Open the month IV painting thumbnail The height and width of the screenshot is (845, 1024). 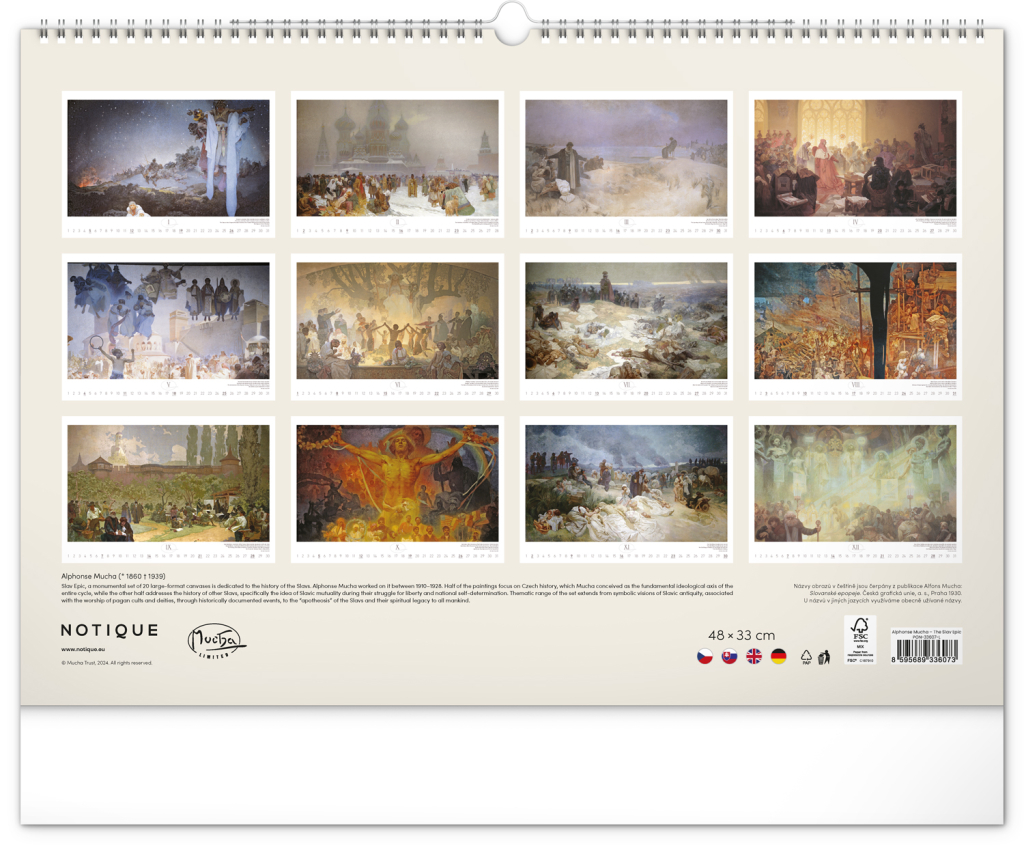point(855,158)
